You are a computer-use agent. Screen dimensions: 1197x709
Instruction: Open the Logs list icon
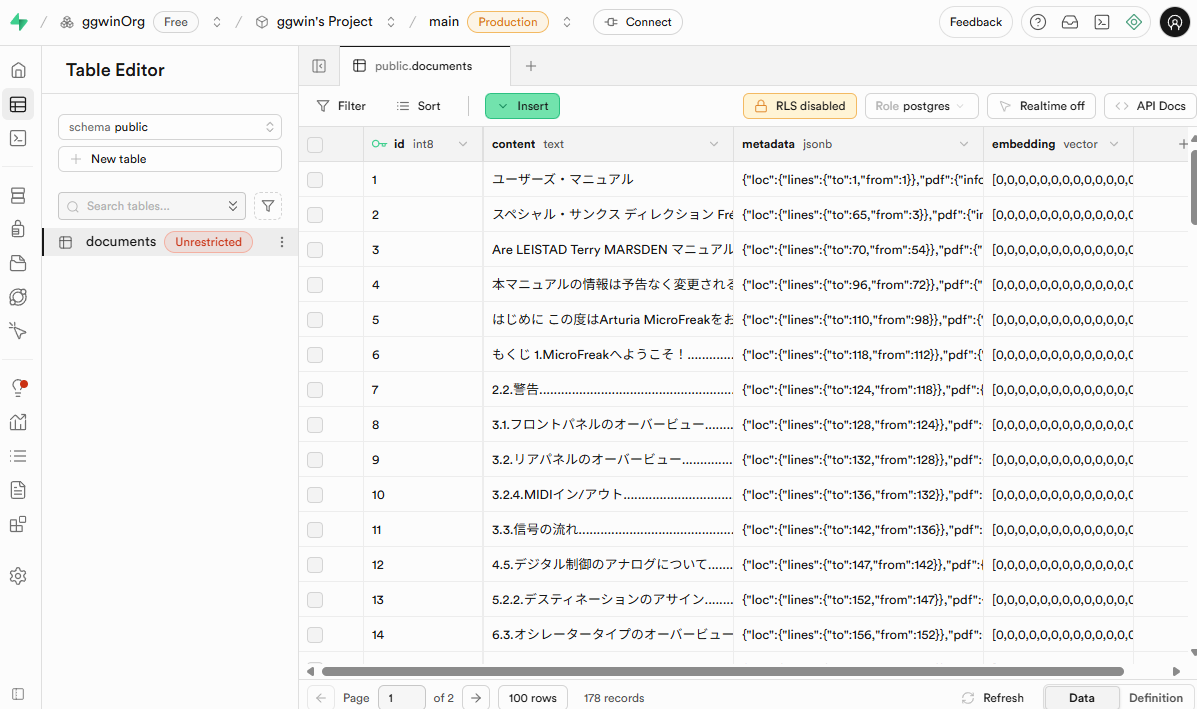pyautogui.click(x=18, y=456)
